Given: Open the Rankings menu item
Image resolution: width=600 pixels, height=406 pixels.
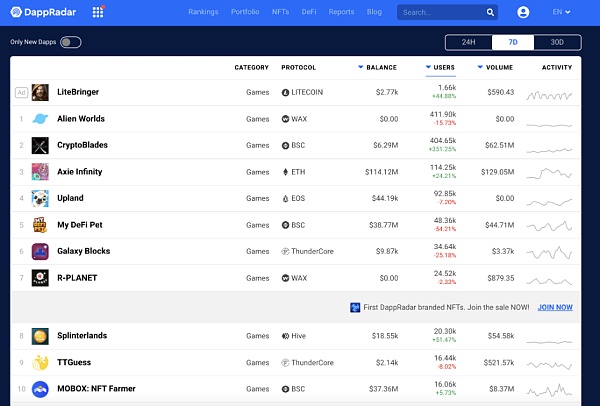Looking at the screenshot, I should click(204, 12).
